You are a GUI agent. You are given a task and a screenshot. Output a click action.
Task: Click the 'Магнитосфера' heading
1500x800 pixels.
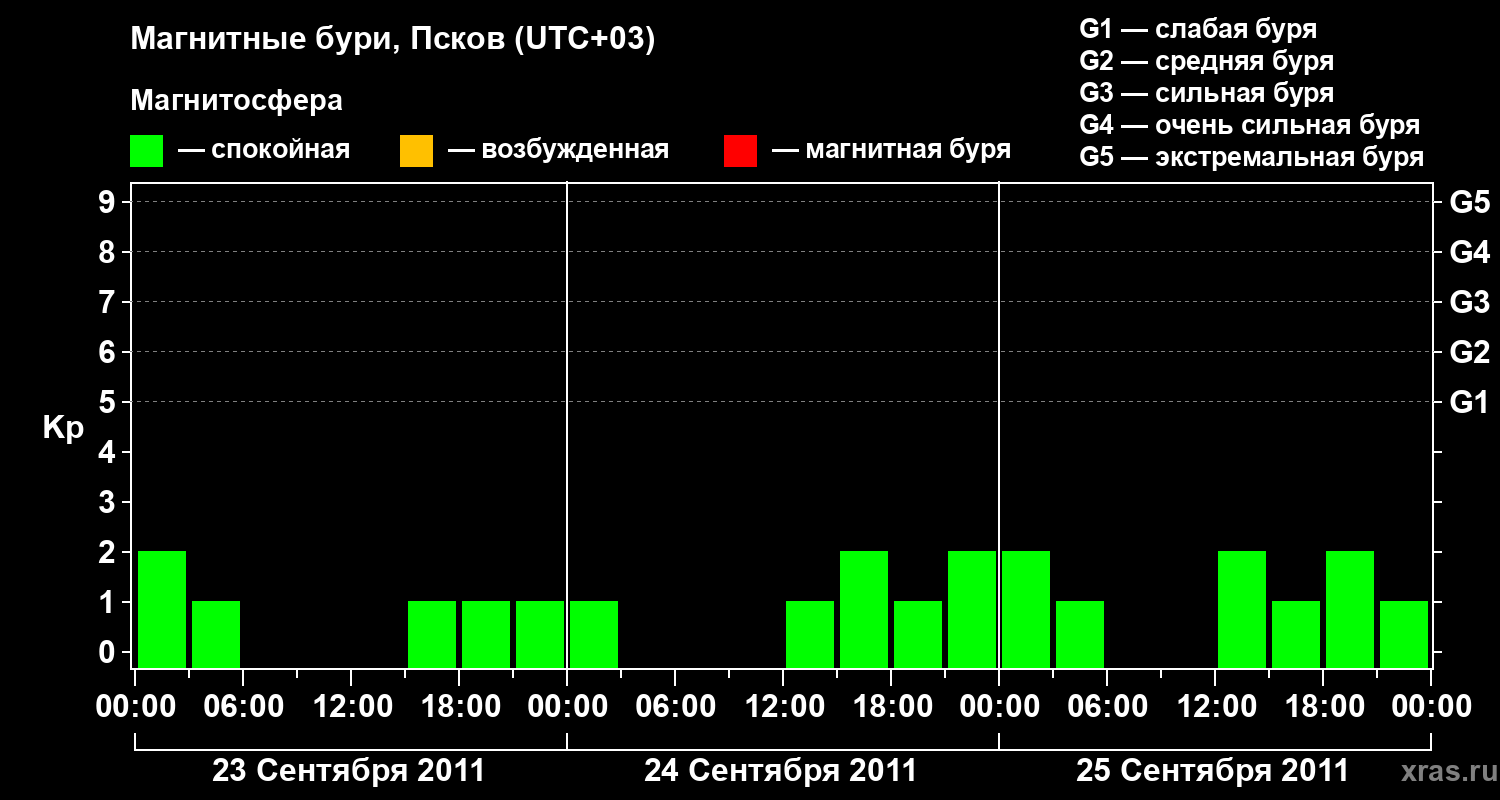[237, 101]
